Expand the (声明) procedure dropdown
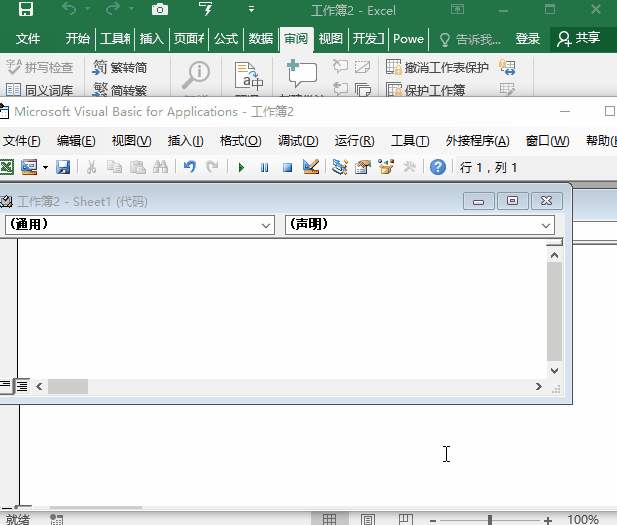 (x=546, y=226)
